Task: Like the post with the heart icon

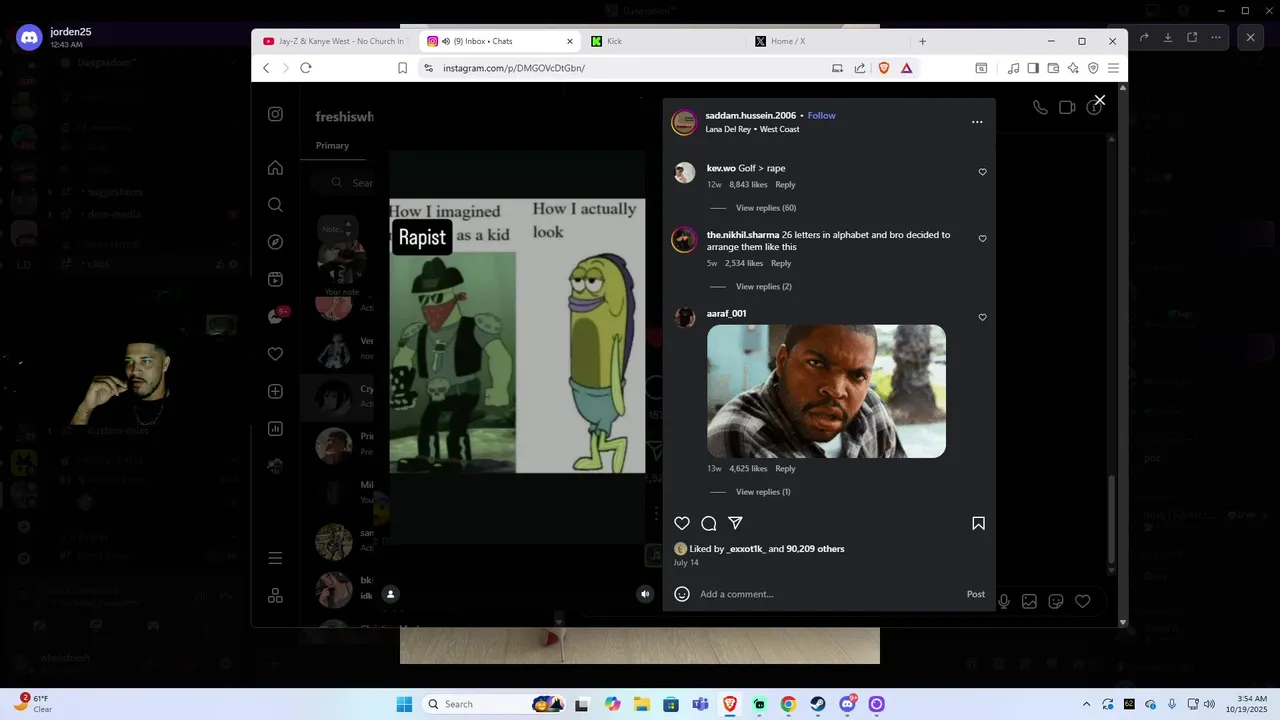Action: click(682, 523)
